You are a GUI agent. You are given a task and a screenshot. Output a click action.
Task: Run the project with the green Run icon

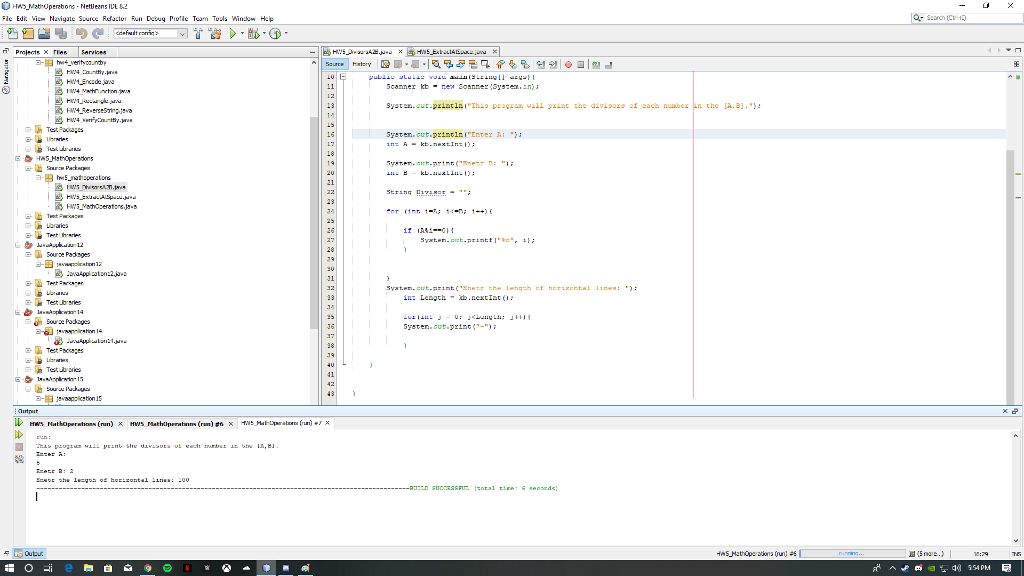(x=233, y=31)
